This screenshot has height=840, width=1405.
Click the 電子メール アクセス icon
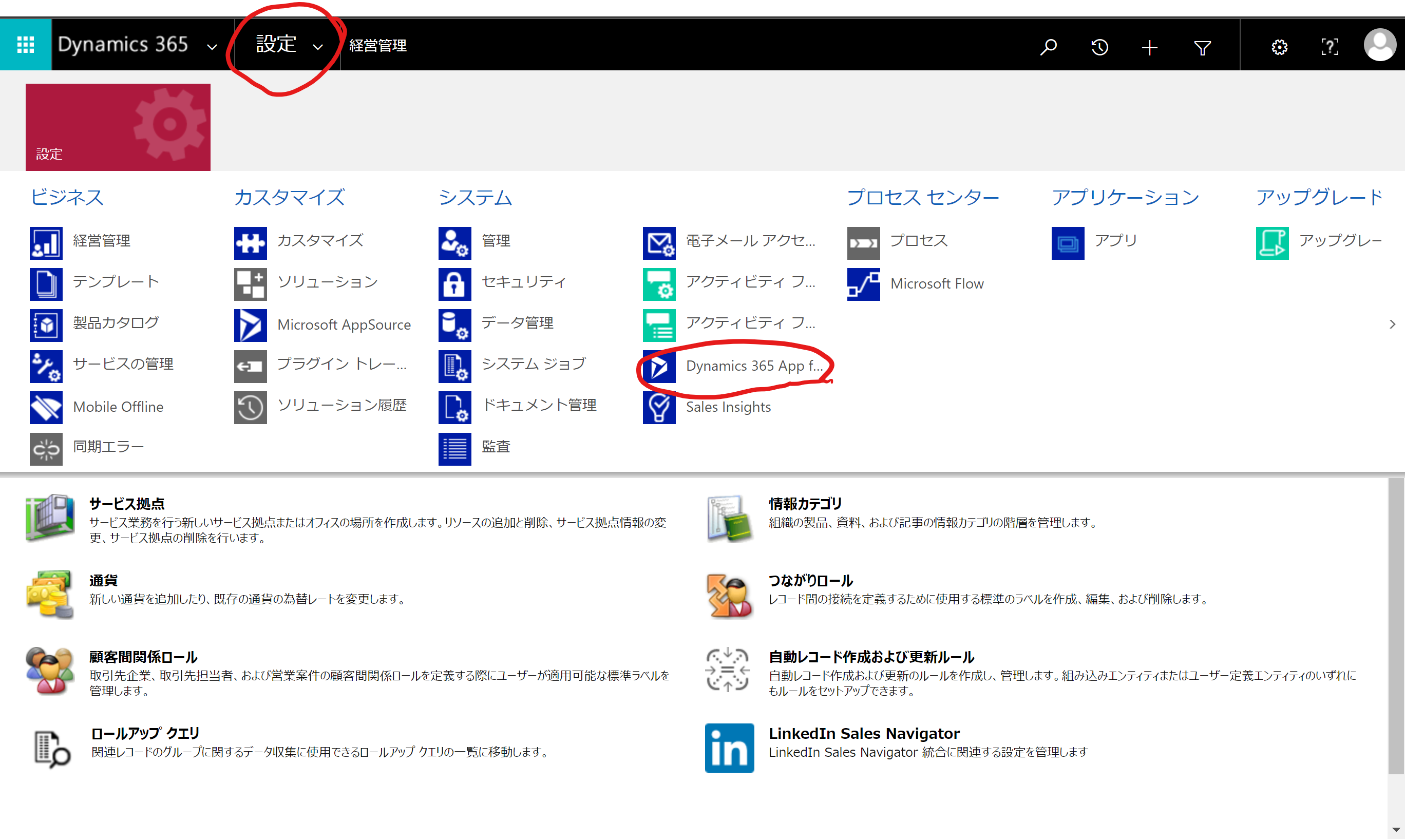[659, 243]
